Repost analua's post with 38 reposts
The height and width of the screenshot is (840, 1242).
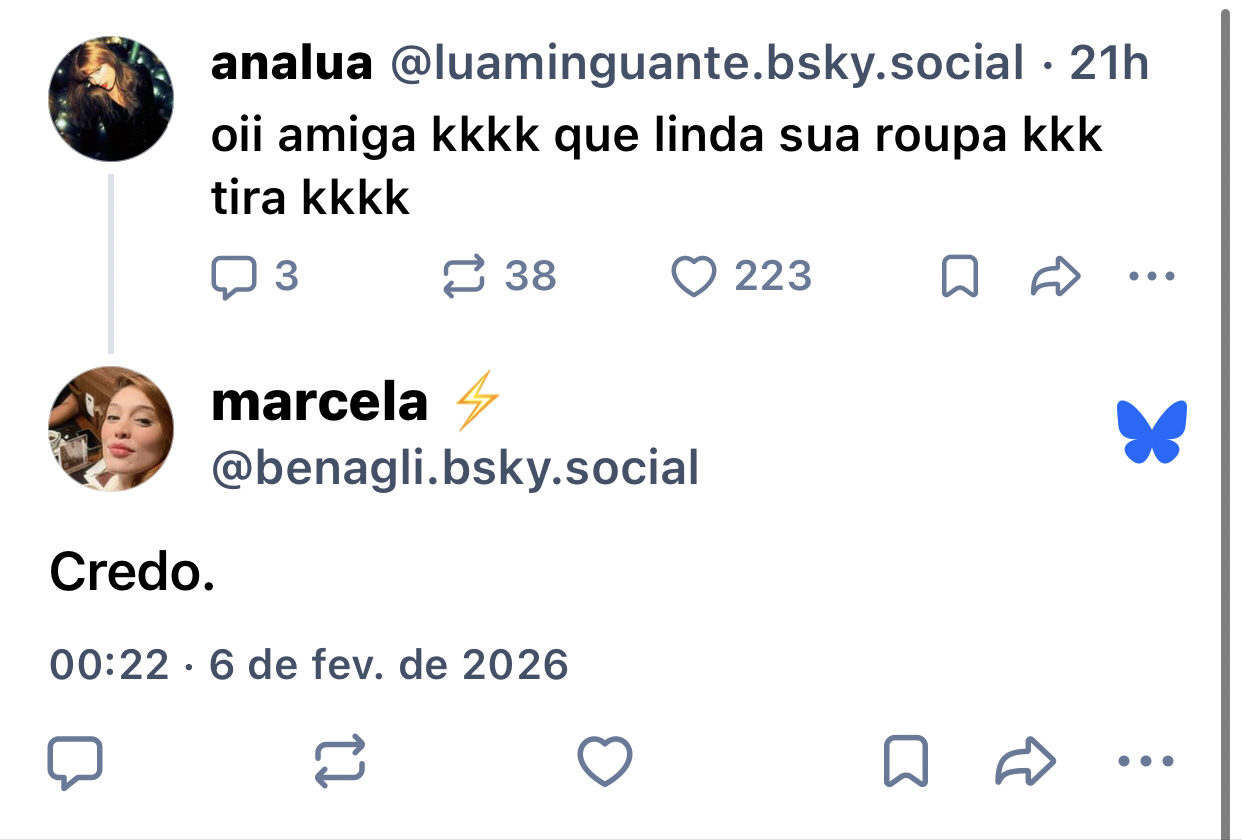click(x=463, y=277)
